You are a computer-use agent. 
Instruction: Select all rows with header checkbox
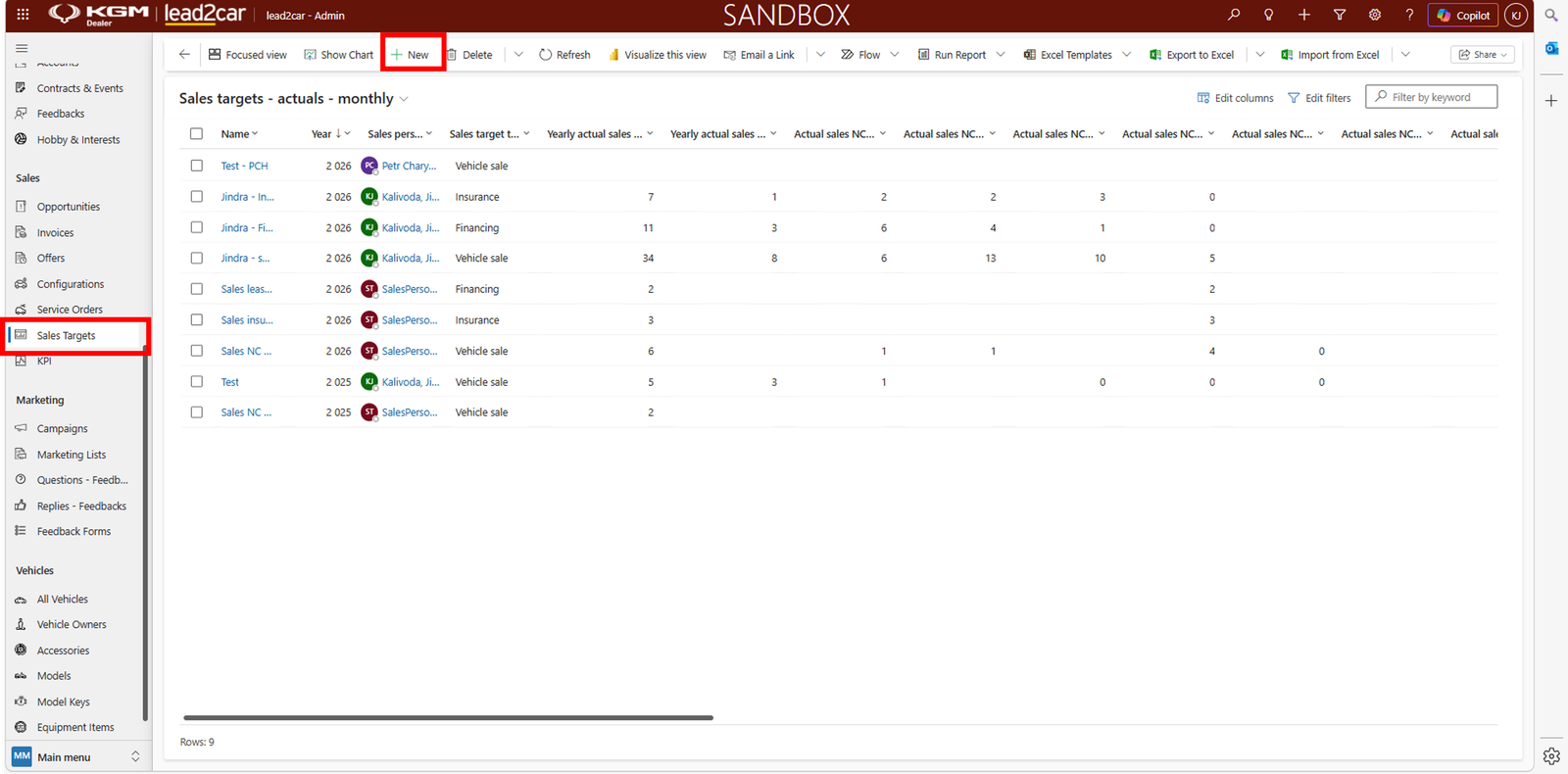[197, 134]
